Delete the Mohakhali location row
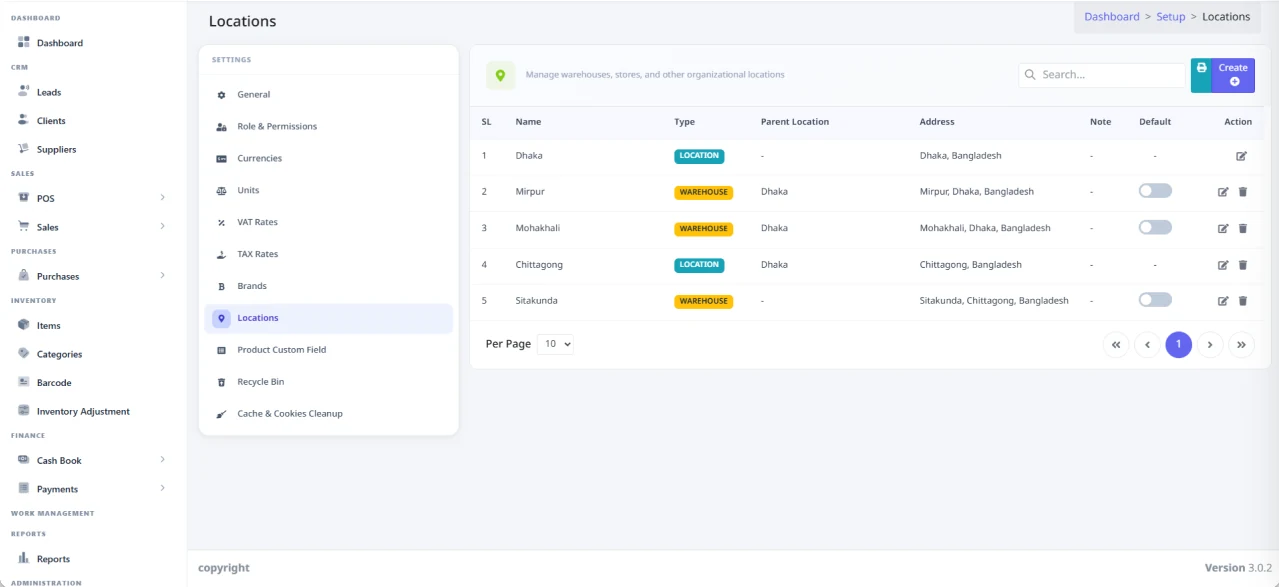 click(x=1243, y=228)
